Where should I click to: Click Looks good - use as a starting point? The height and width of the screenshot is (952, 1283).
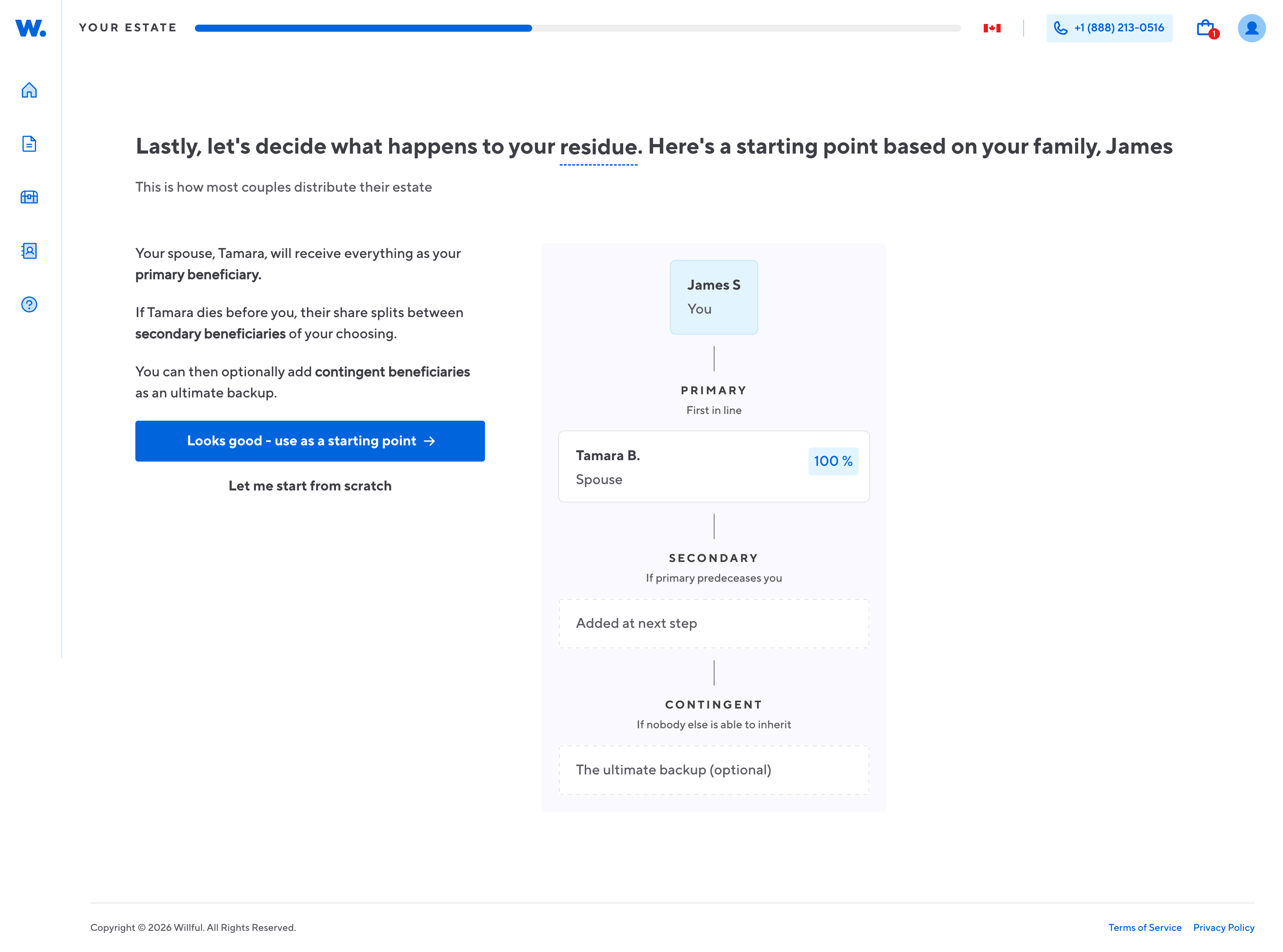click(x=310, y=441)
